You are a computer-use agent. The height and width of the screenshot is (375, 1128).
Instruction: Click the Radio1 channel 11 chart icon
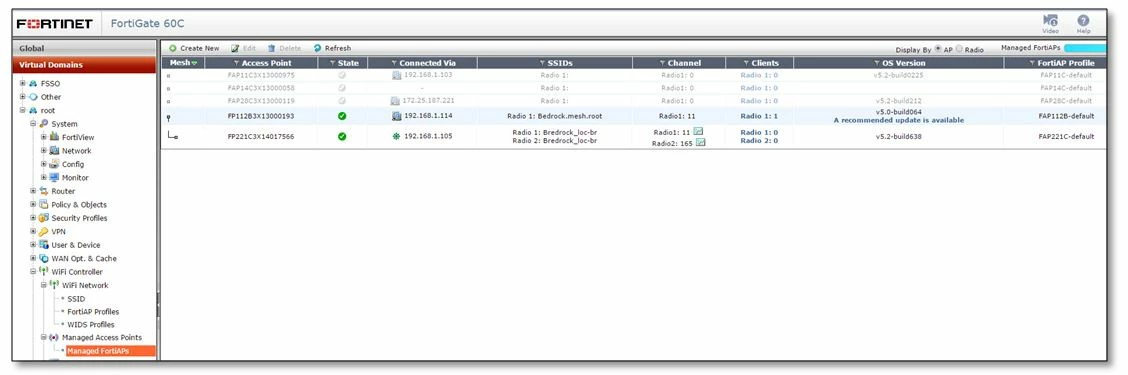tap(698, 132)
